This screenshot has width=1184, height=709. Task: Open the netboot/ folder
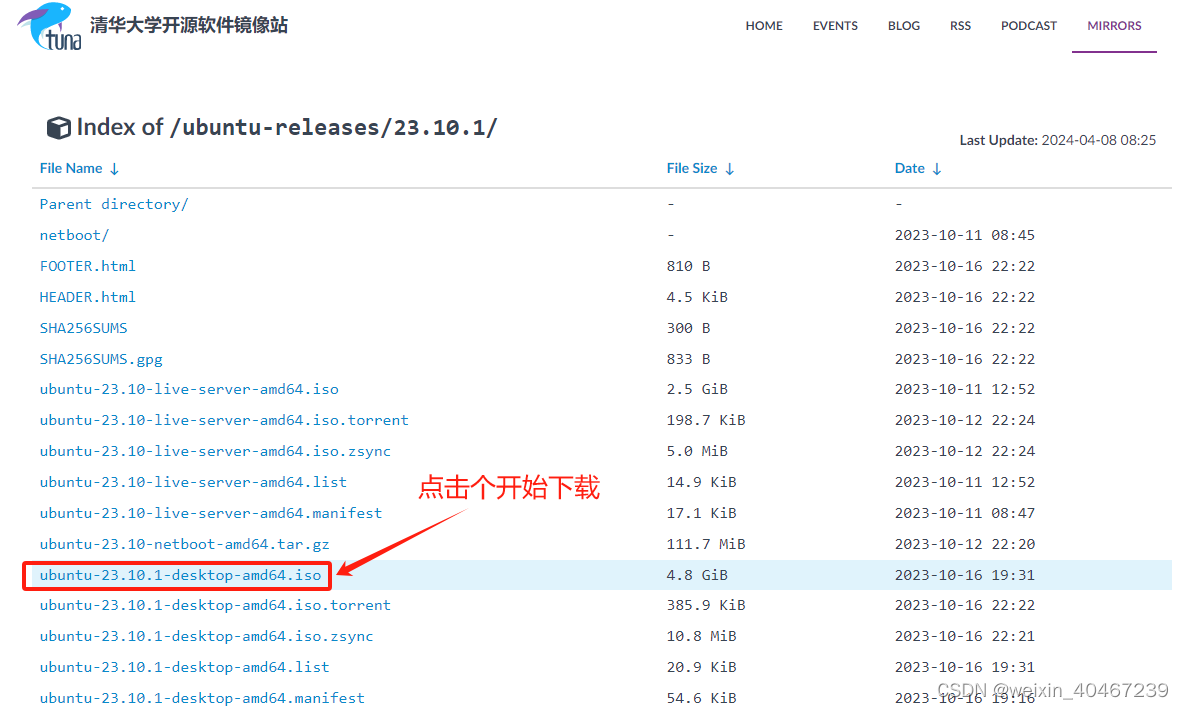(74, 235)
